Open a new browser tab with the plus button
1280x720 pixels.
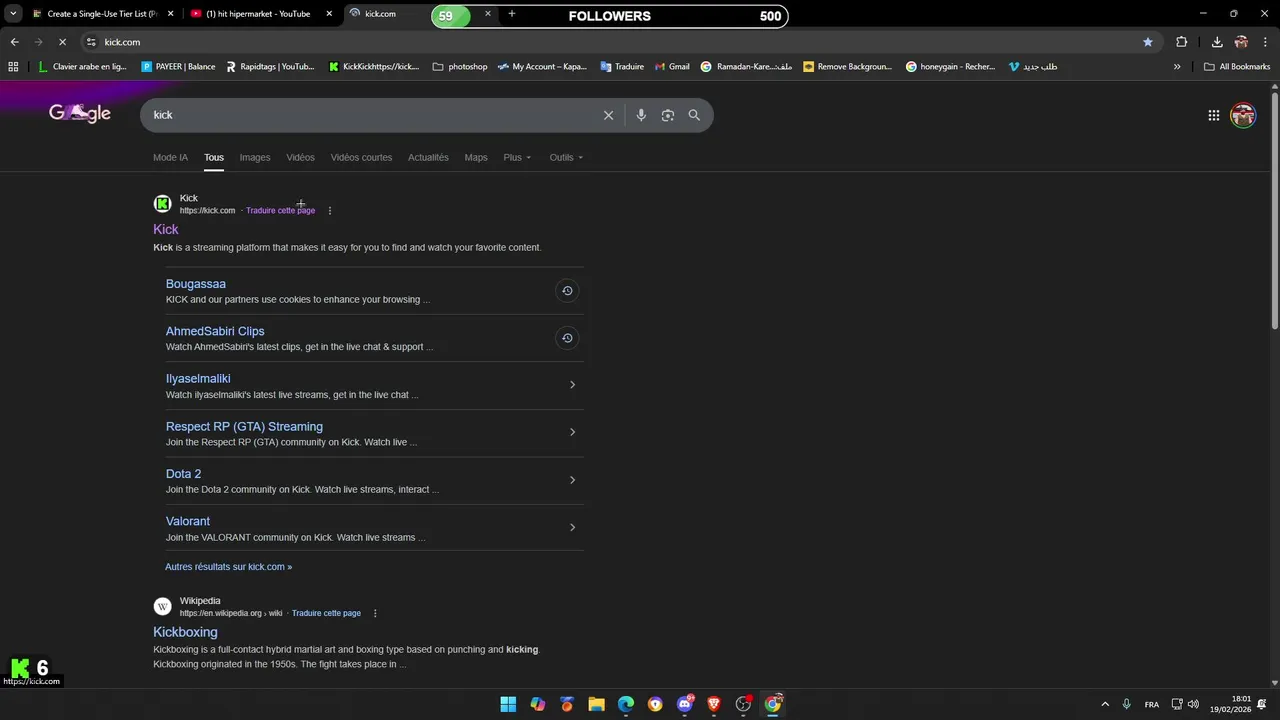(x=512, y=14)
